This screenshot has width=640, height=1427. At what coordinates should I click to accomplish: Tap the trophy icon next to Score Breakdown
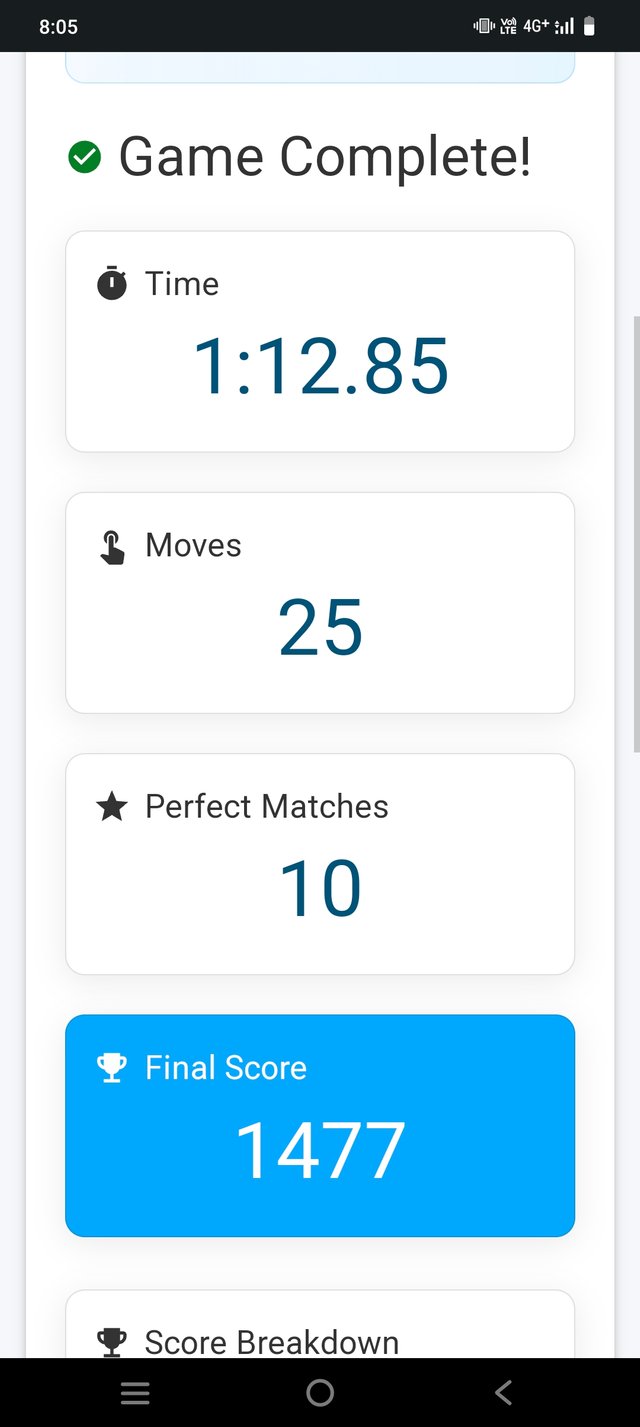(x=112, y=1341)
